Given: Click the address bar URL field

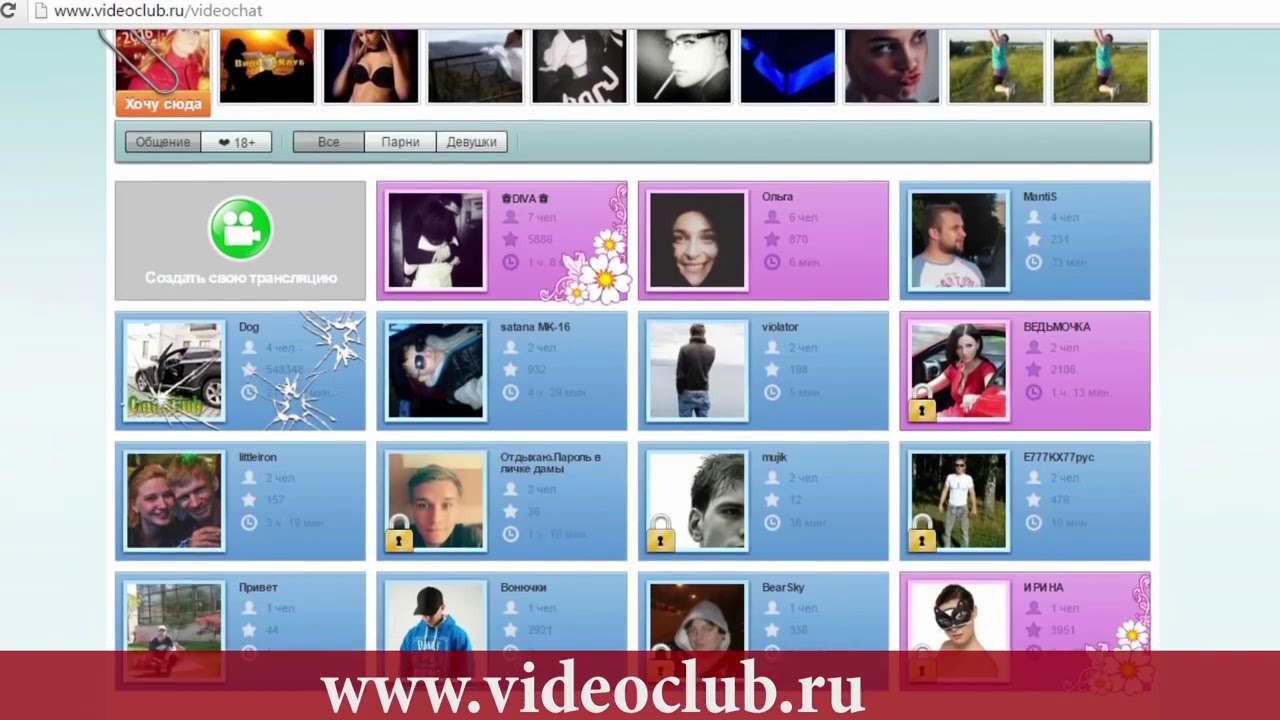Looking at the screenshot, I should [640, 11].
